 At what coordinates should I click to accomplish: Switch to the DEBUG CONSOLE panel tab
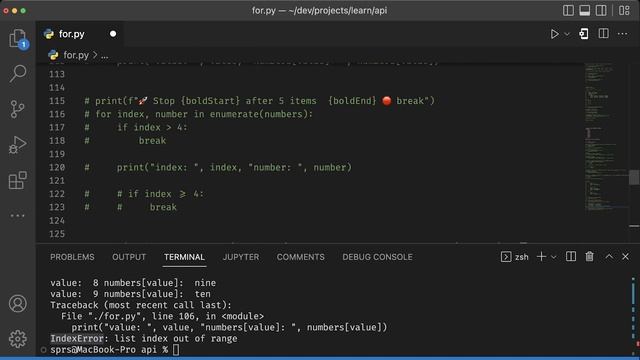pos(378,257)
